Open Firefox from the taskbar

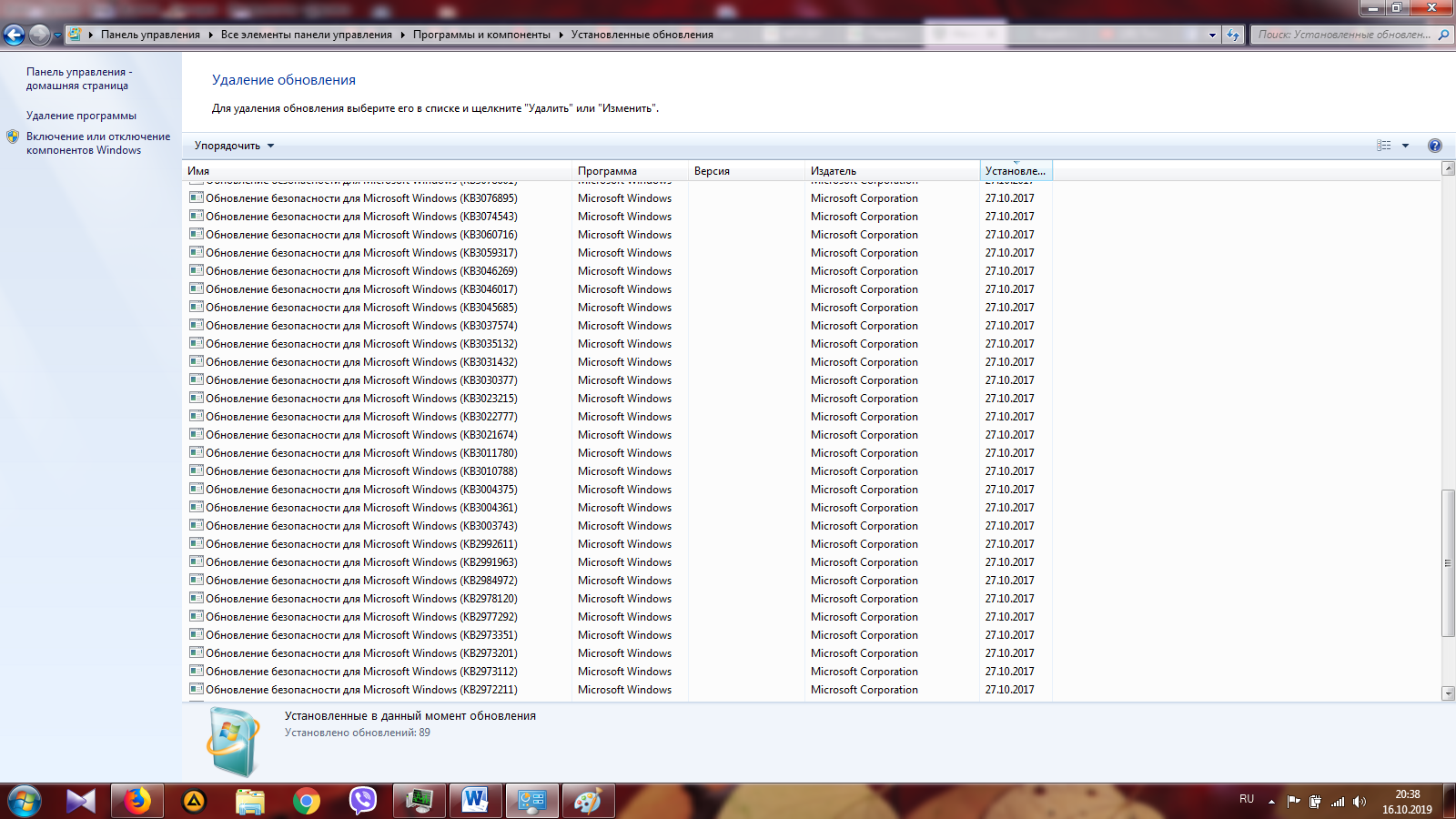click(137, 801)
